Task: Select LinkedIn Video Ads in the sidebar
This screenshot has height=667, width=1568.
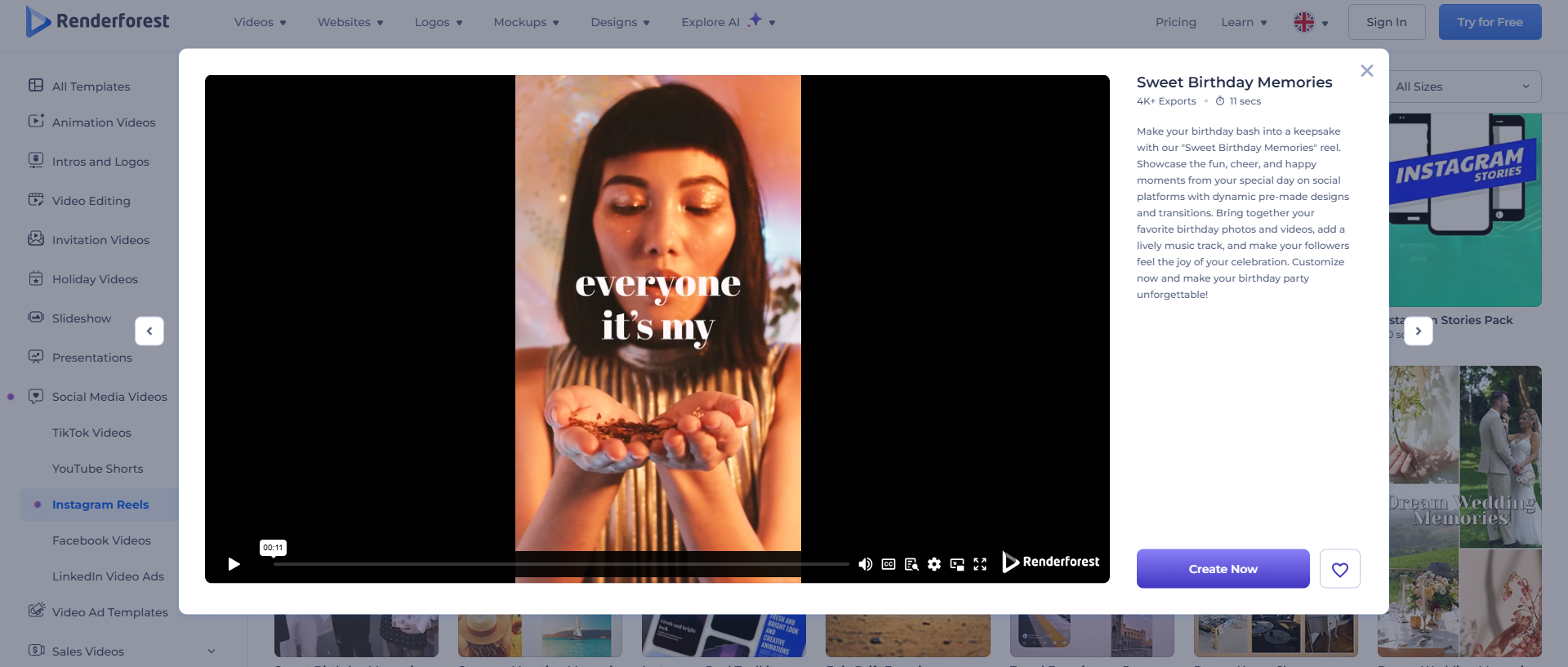Action: (x=108, y=576)
